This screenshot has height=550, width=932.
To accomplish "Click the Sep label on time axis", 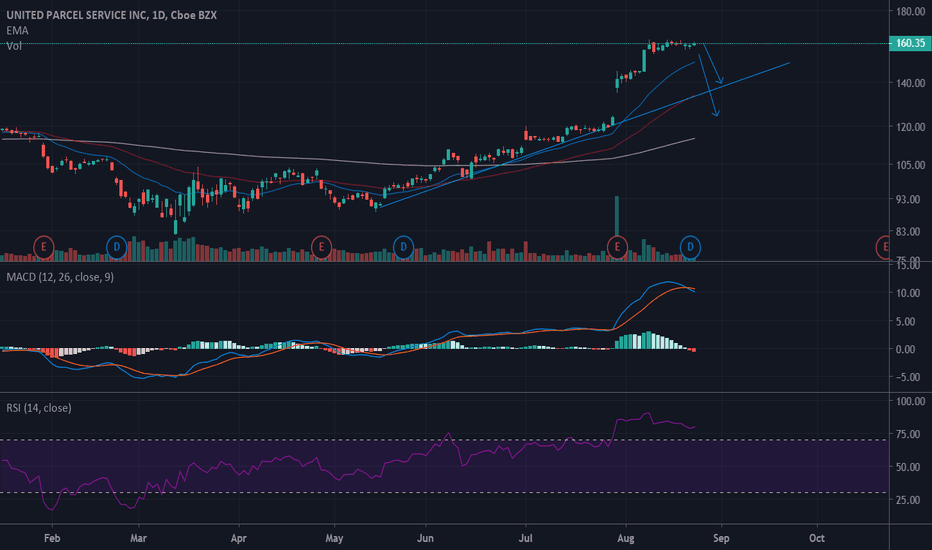I will (721, 538).
